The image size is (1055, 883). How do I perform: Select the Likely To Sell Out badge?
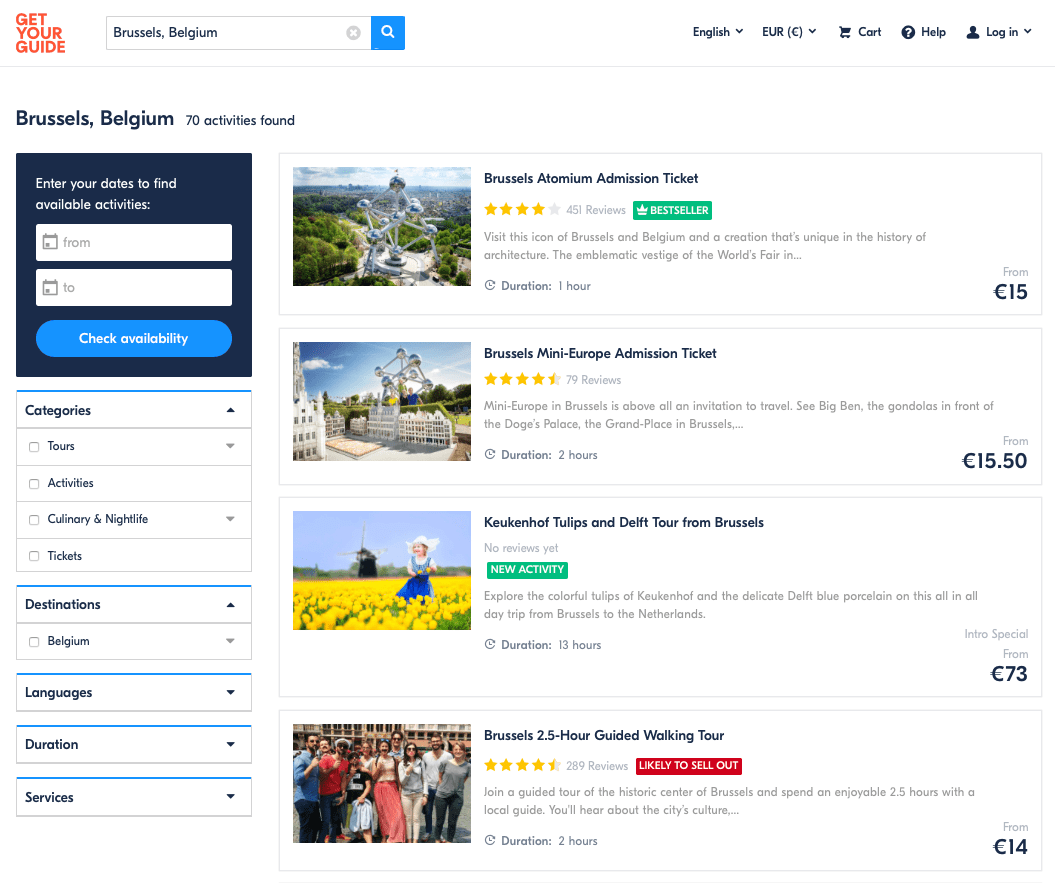(x=688, y=765)
